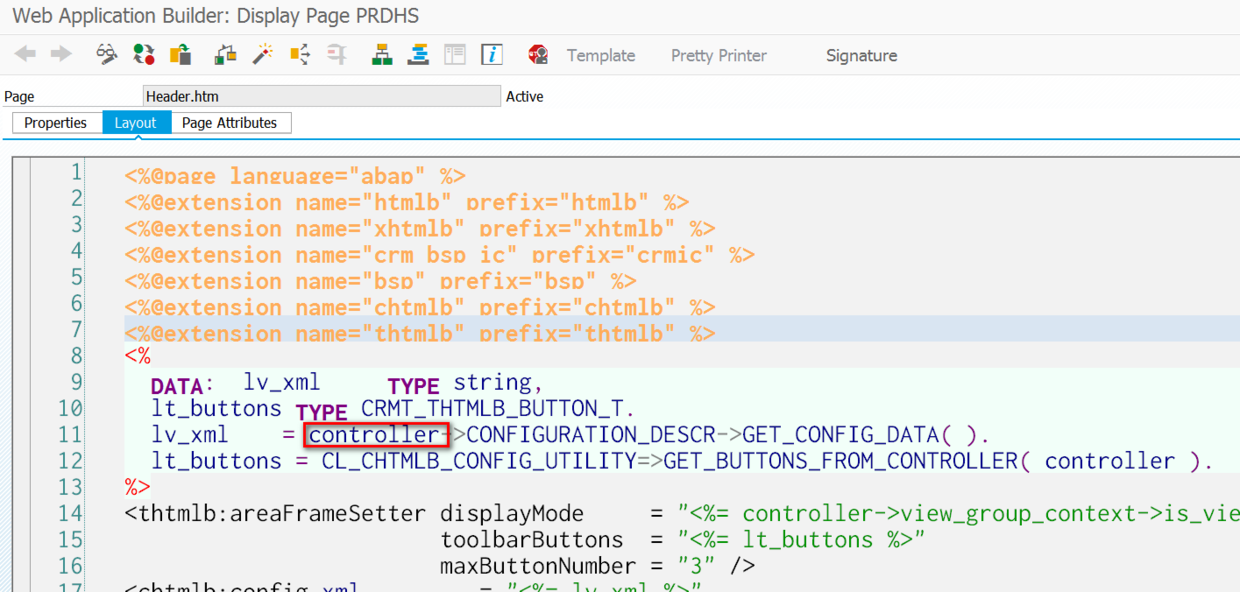Activate page with magic wand icon
This screenshot has height=592, width=1240.
(262, 55)
